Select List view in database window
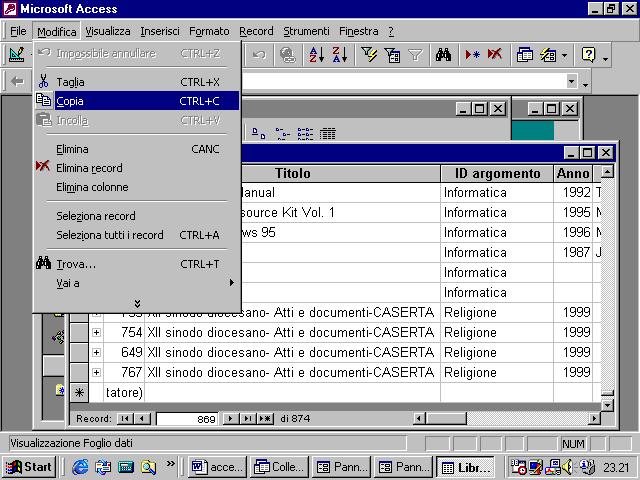Screen dimensions: 640x480 (x=305, y=133)
